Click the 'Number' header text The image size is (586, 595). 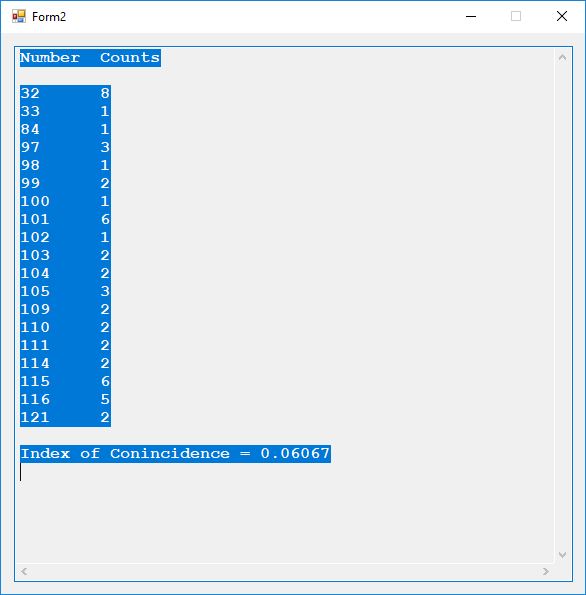[x=50, y=58]
